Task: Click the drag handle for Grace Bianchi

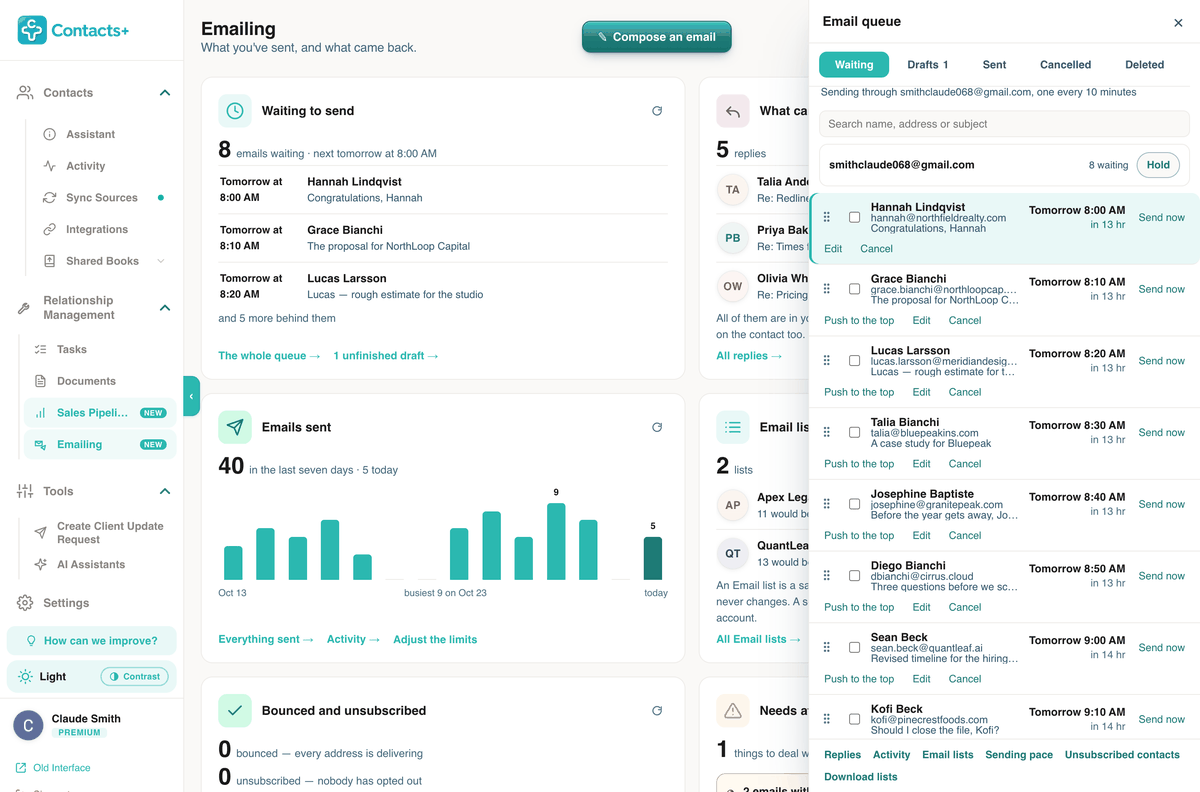Action: point(827,289)
